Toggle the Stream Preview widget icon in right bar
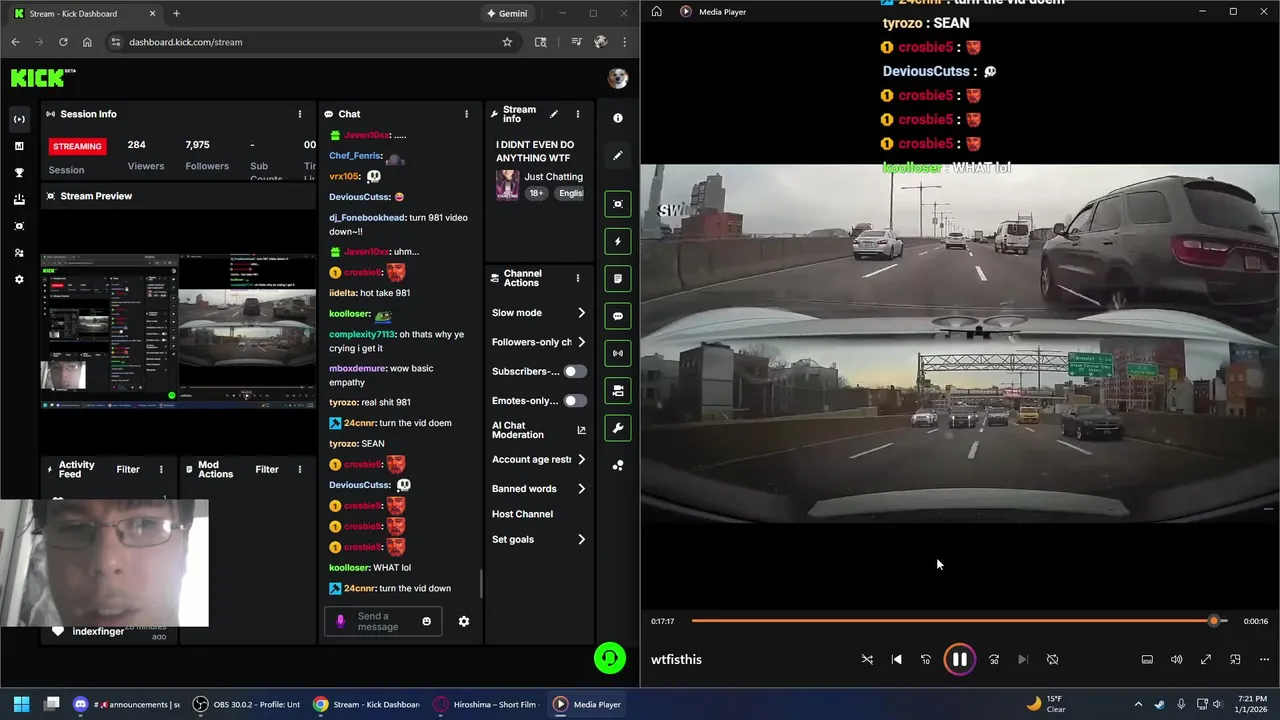The height and width of the screenshot is (720, 1280). coord(618,204)
